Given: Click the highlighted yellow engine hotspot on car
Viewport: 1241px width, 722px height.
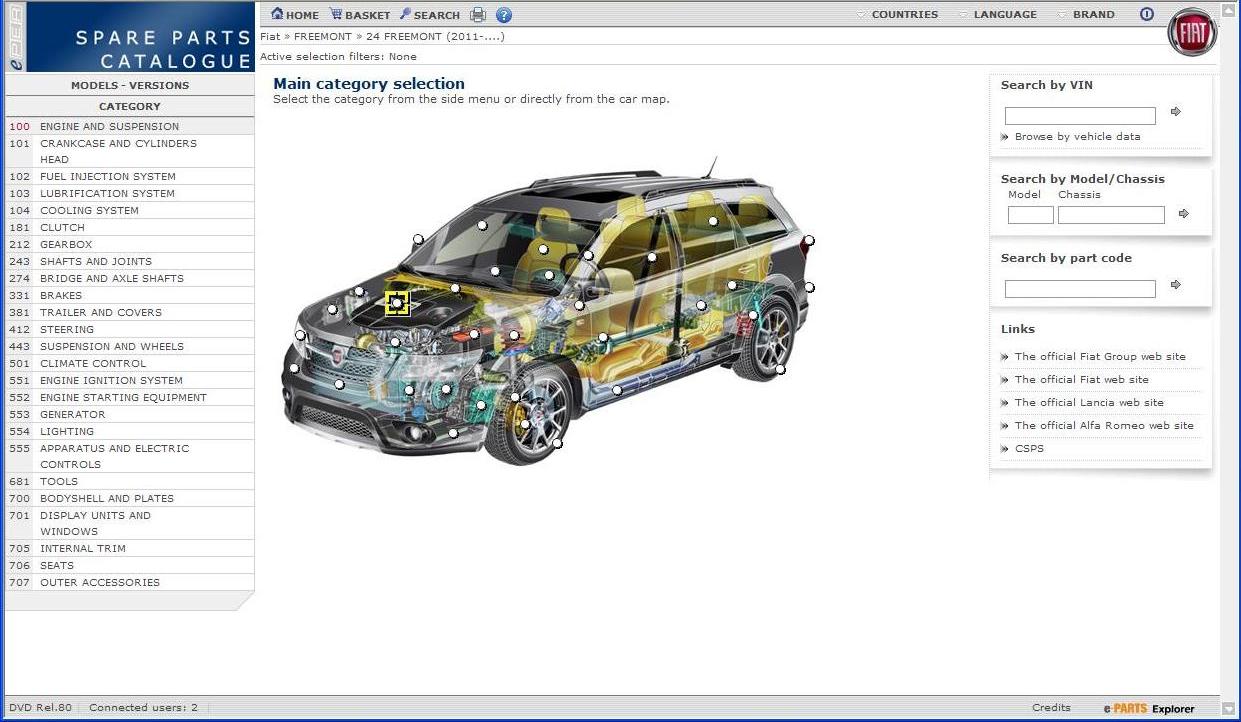Looking at the screenshot, I should (x=397, y=303).
